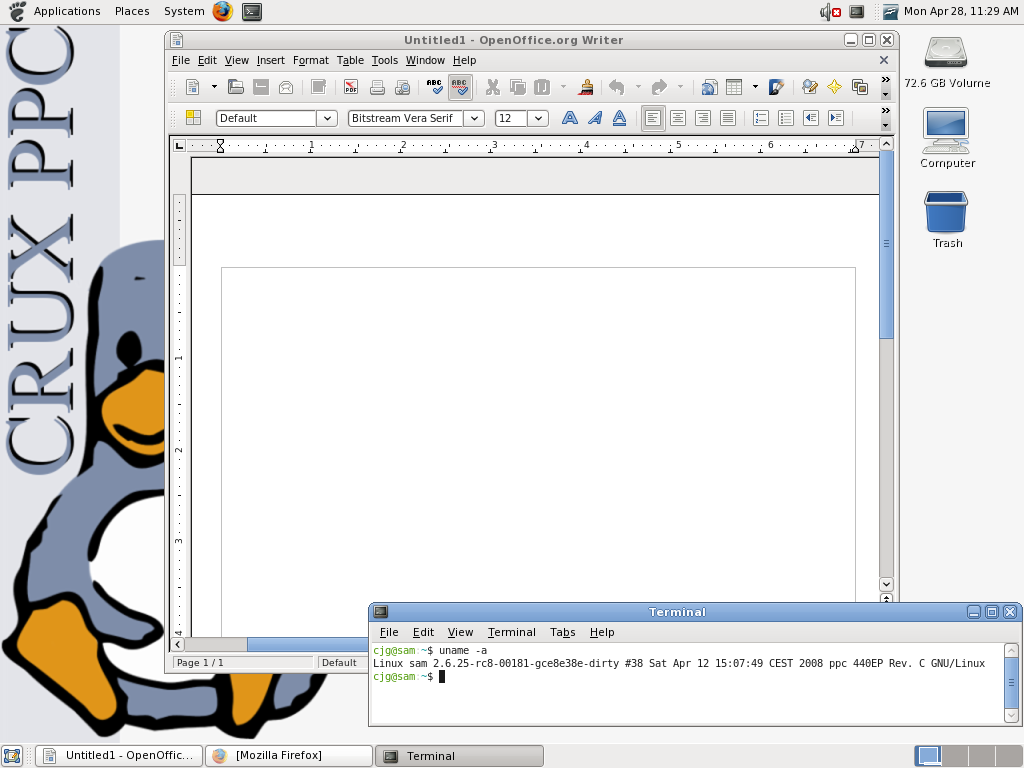This screenshot has width=1024, height=768.
Task: Click the Insert Table icon
Action: (734, 87)
